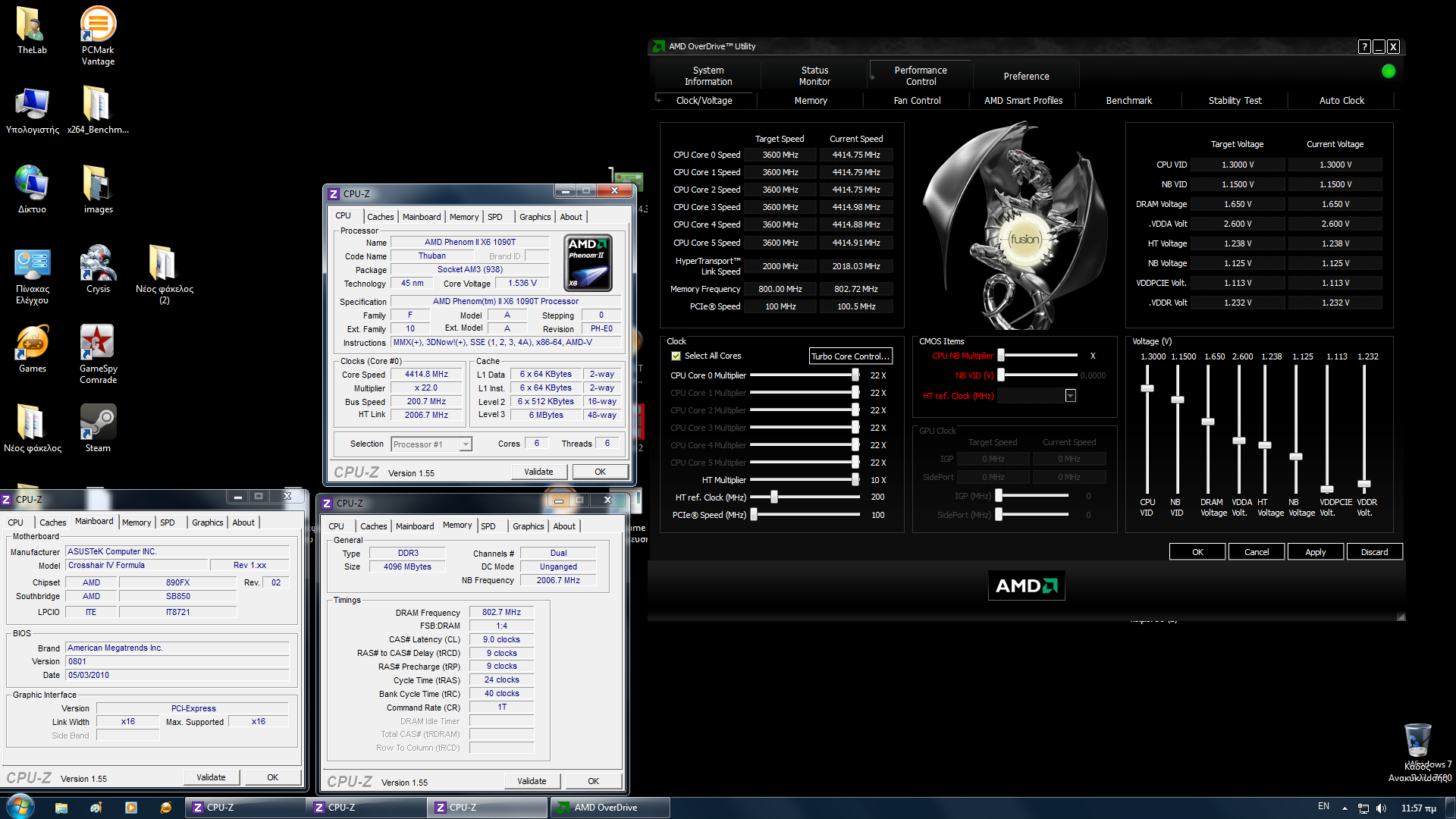
Task: Open AMD Smart Profiles subtab
Action: tap(1023, 101)
